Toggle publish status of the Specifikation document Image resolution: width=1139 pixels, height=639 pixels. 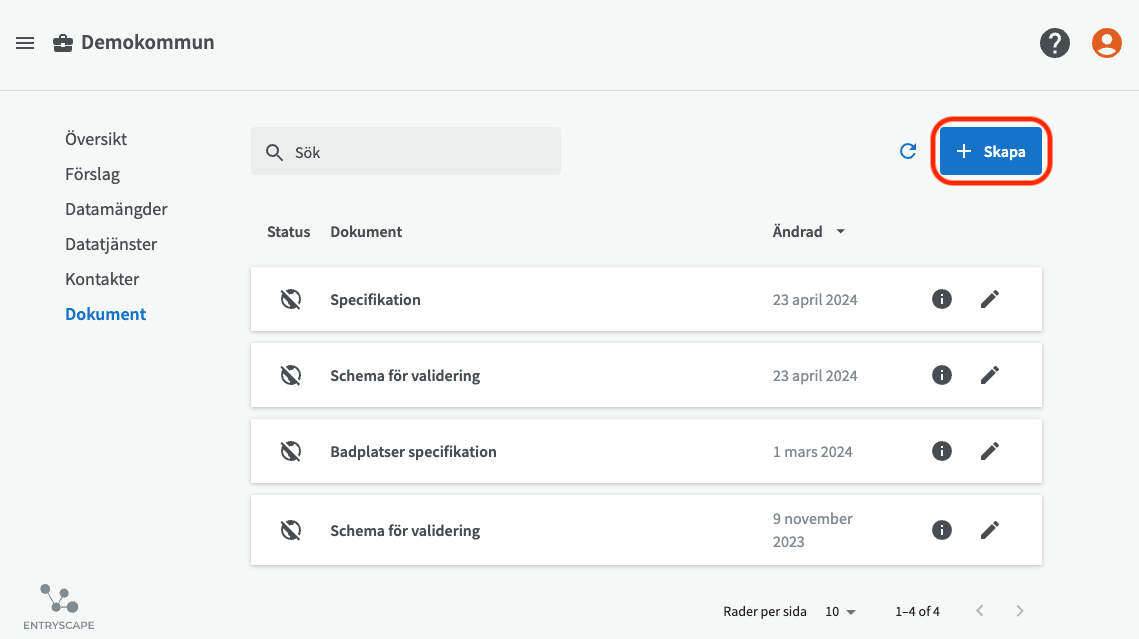290,299
